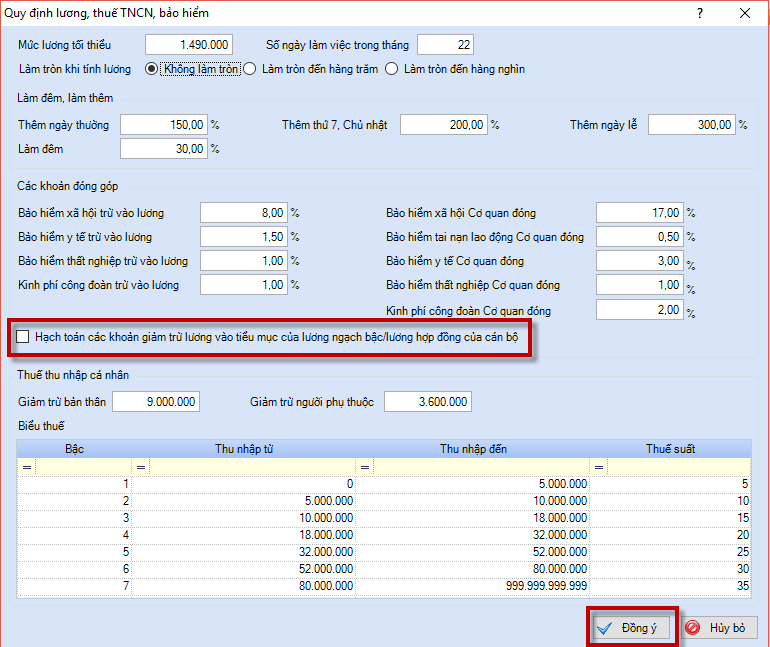
Task: Close the Quy định lương dialog
Action: (744, 13)
